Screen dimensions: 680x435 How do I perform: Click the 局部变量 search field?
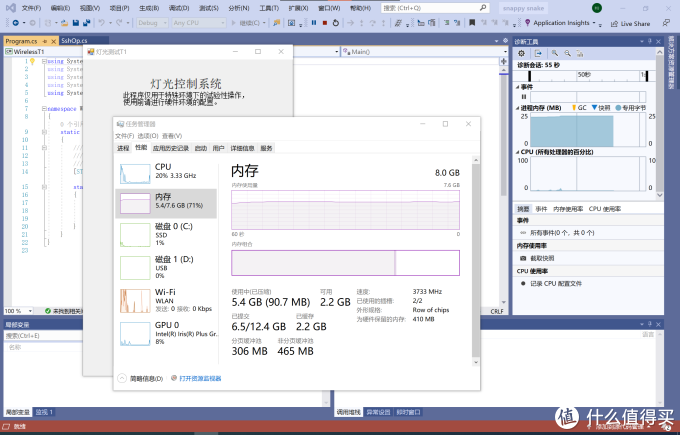43,335
